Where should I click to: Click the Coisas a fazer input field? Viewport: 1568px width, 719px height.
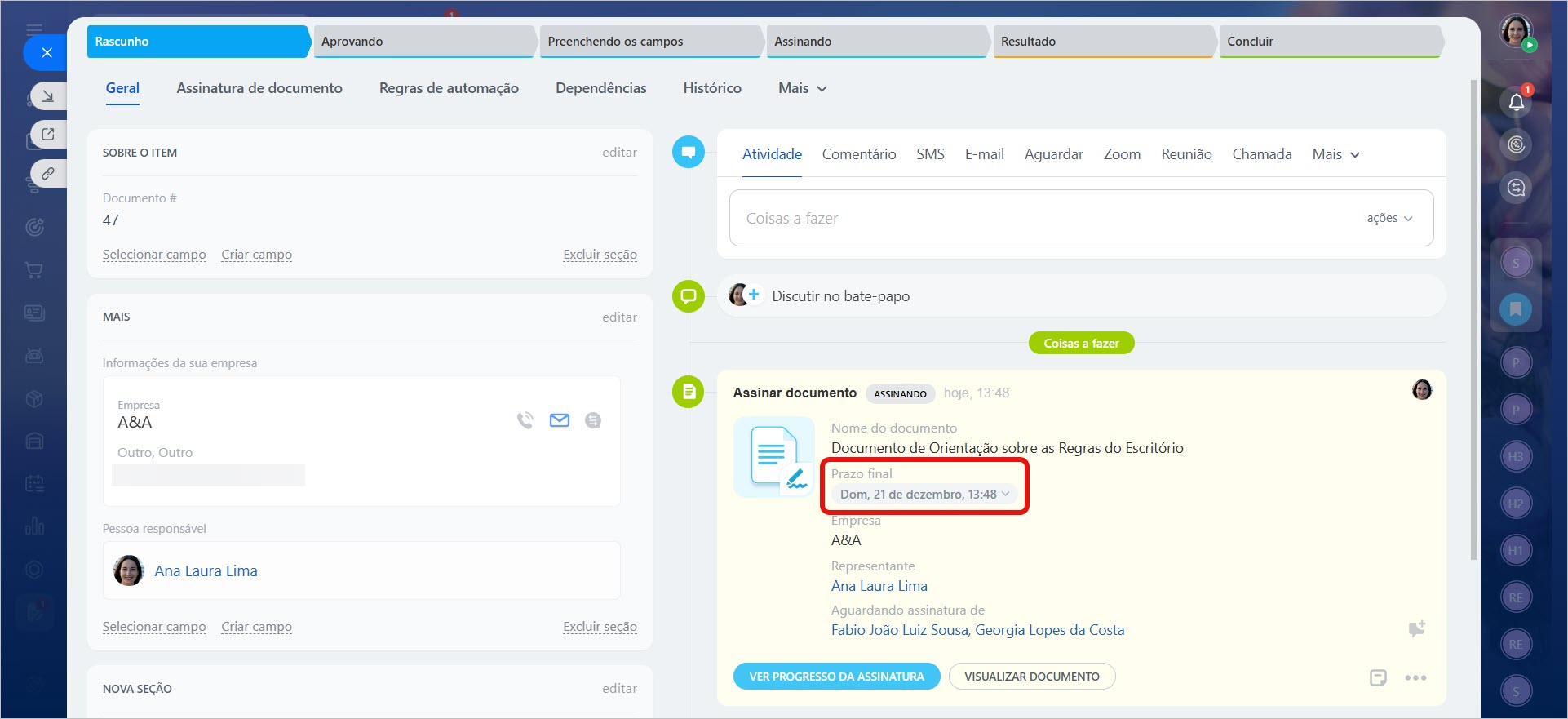(x=1036, y=218)
